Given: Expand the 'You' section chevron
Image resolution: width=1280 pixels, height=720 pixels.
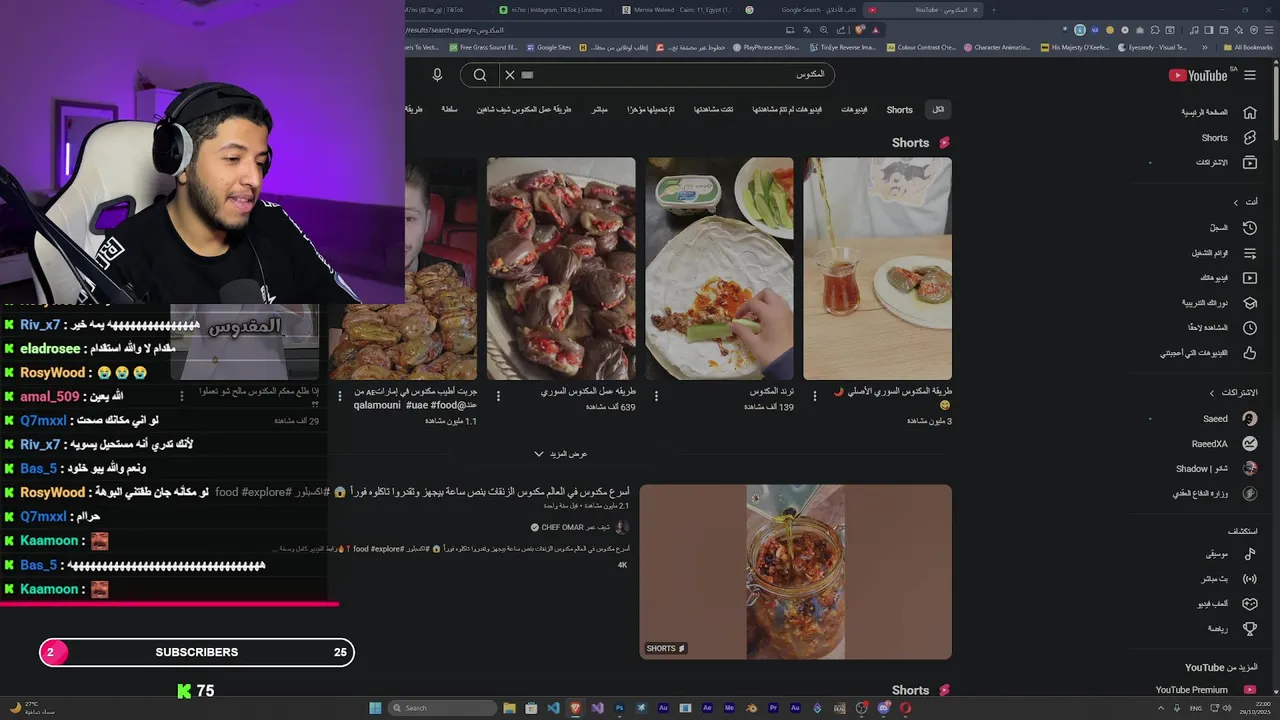Looking at the screenshot, I should 1235,202.
